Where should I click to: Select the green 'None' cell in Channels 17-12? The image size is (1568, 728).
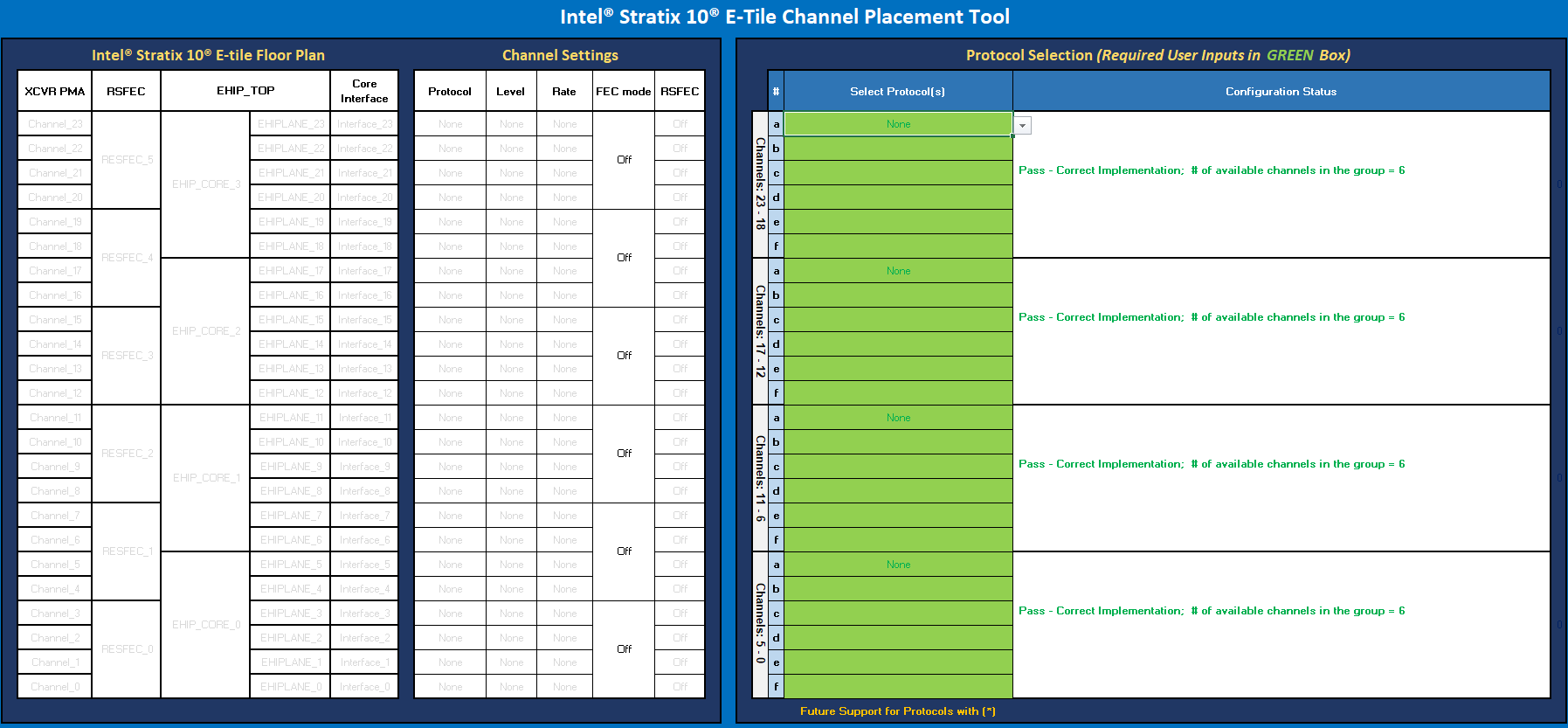point(898,271)
